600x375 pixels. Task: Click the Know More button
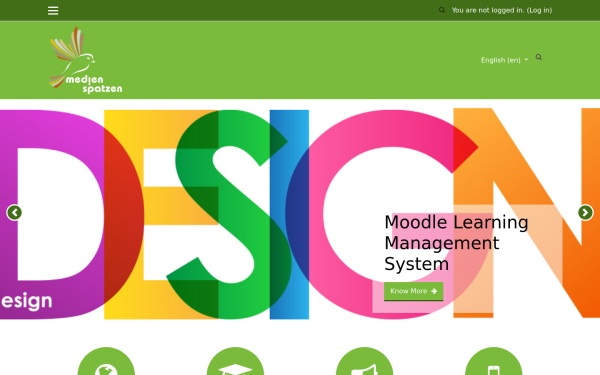[x=413, y=291]
